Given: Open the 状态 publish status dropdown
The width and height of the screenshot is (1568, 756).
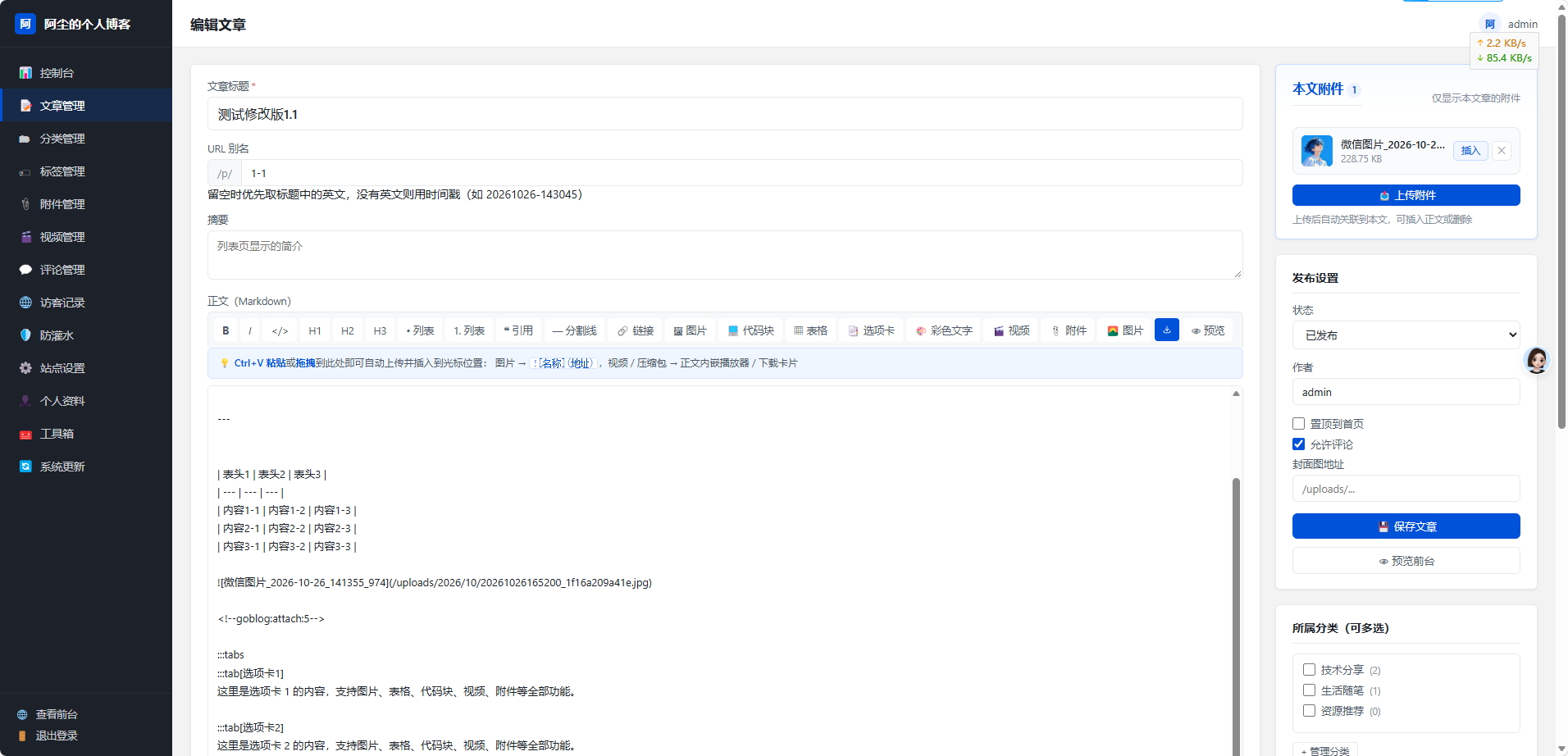Looking at the screenshot, I should click(1406, 335).
